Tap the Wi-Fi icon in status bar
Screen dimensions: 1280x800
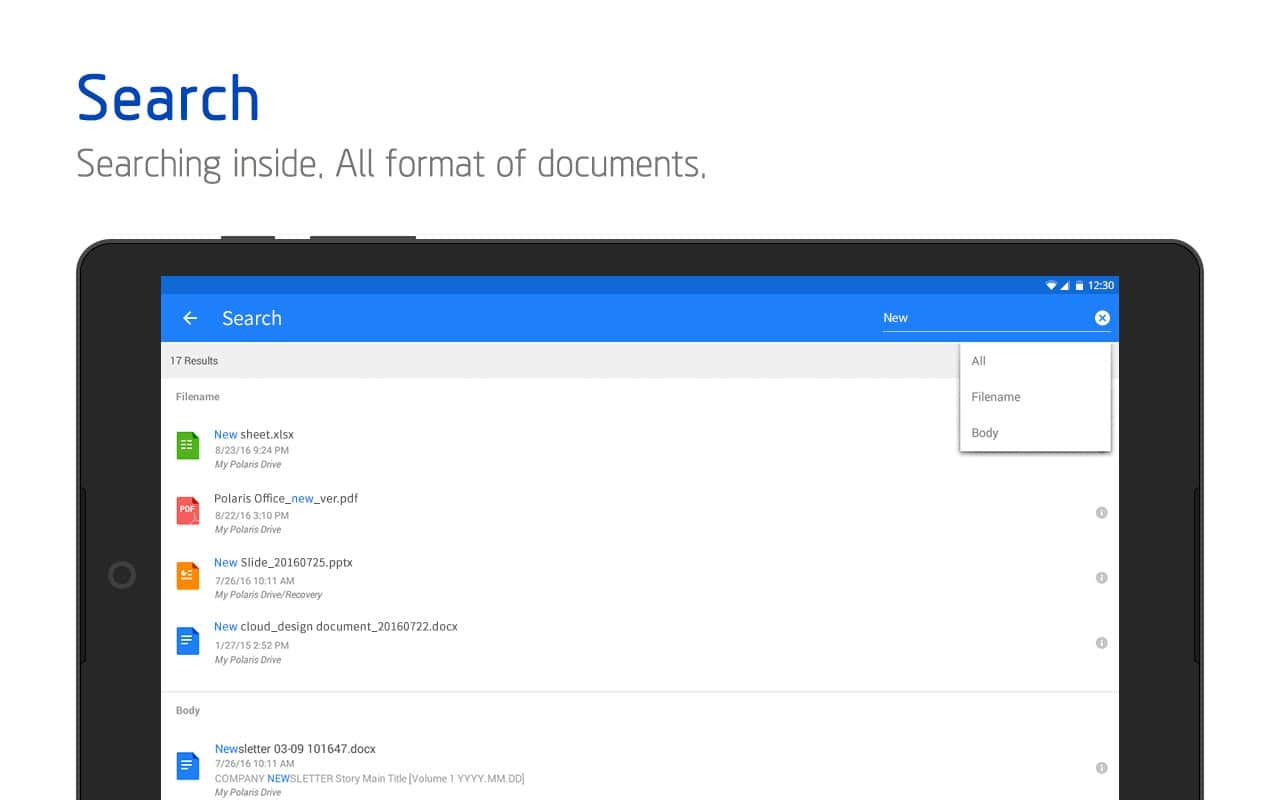point(1051,286)
